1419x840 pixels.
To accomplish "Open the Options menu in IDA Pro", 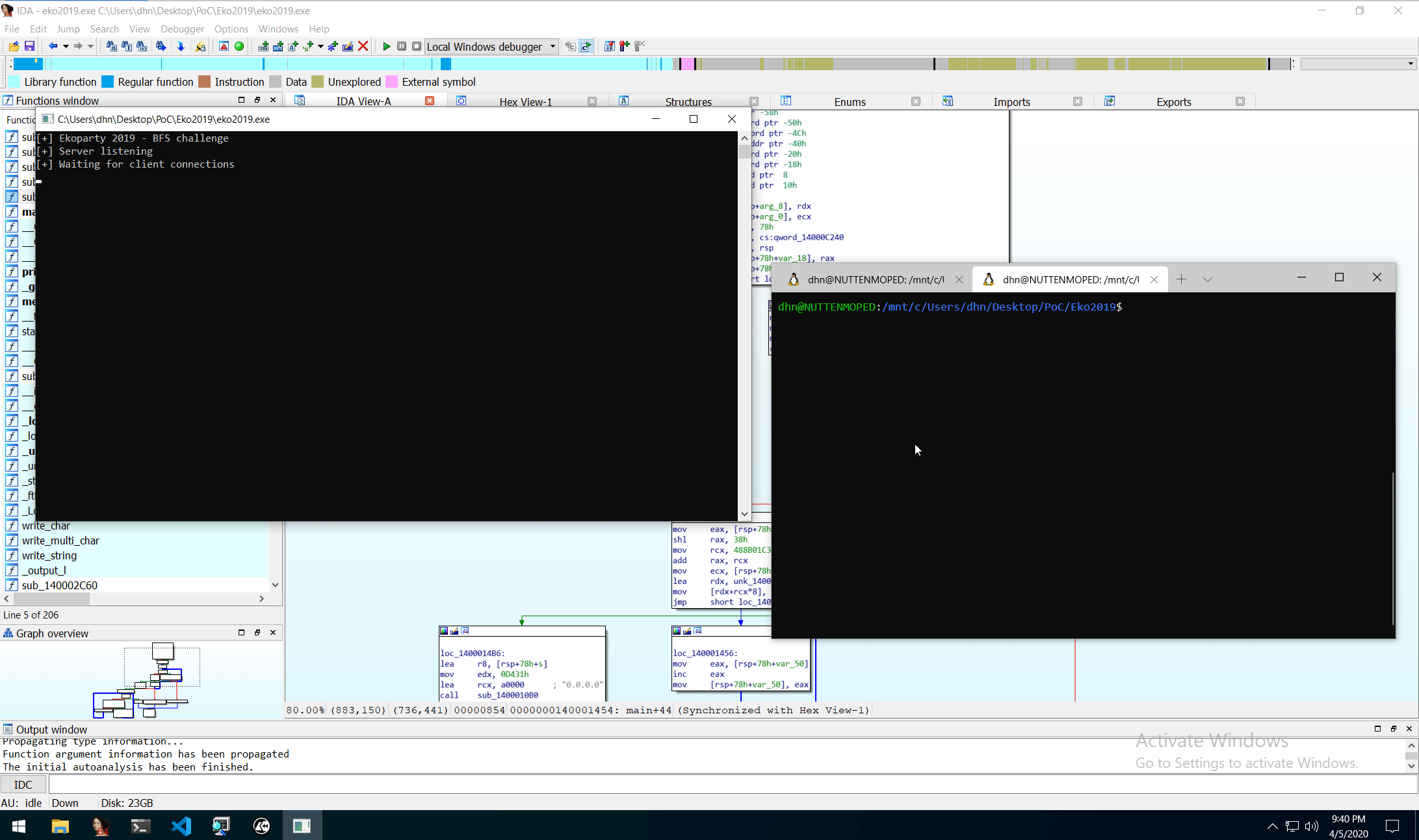I will 230,28.
